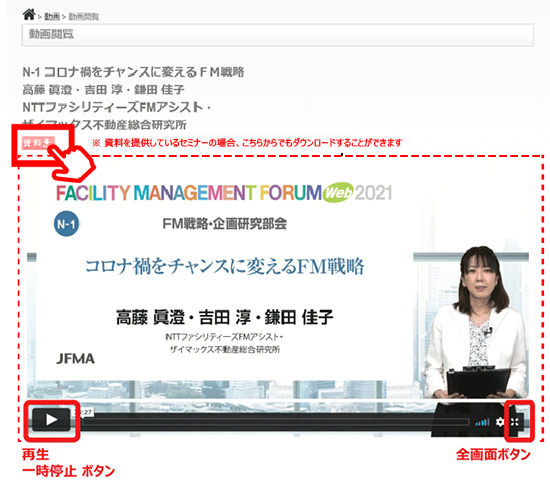
Task: Click the home icon in the breadcrumb
Action: [29, 14]
